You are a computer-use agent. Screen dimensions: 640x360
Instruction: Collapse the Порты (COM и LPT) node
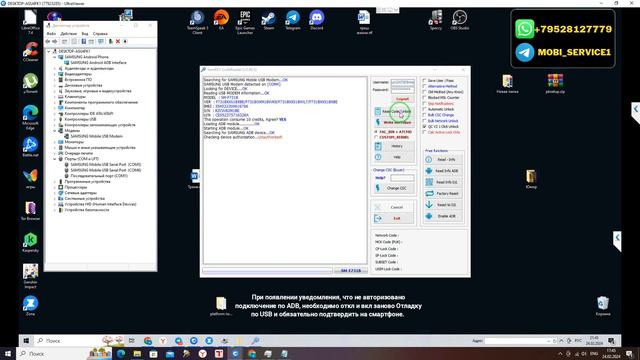pyautogui.click(x=55, y=159)
